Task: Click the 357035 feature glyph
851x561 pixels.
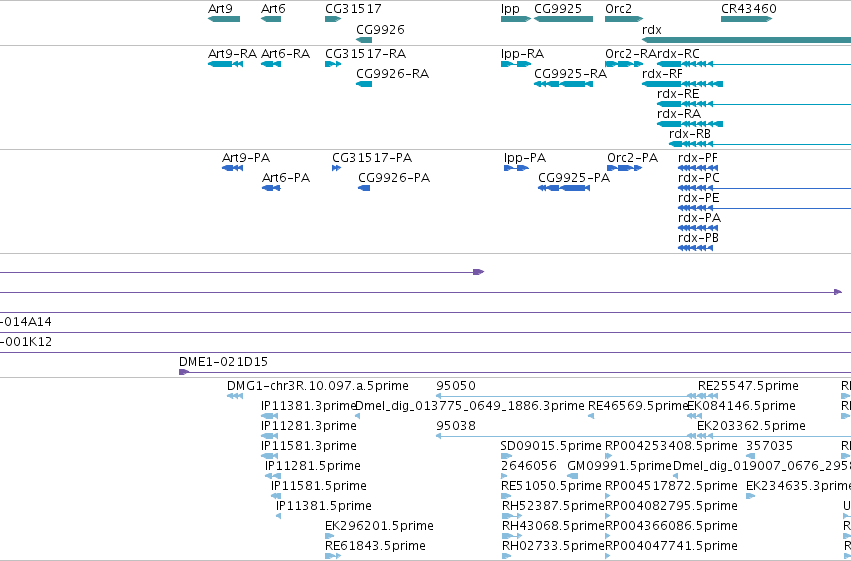Action: pos(750,456)
